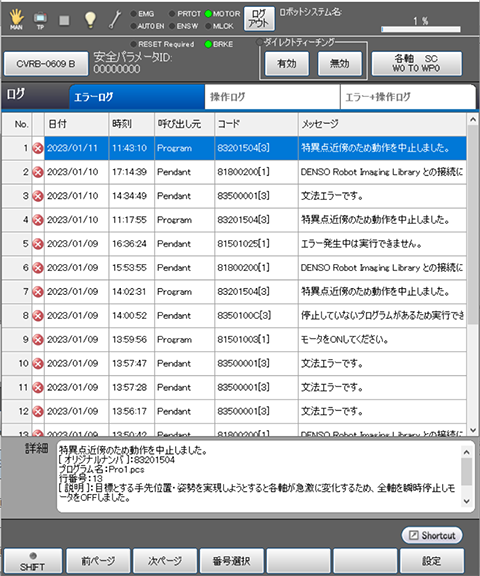
Task: Click the gray stop square icon
Action: 64,20
